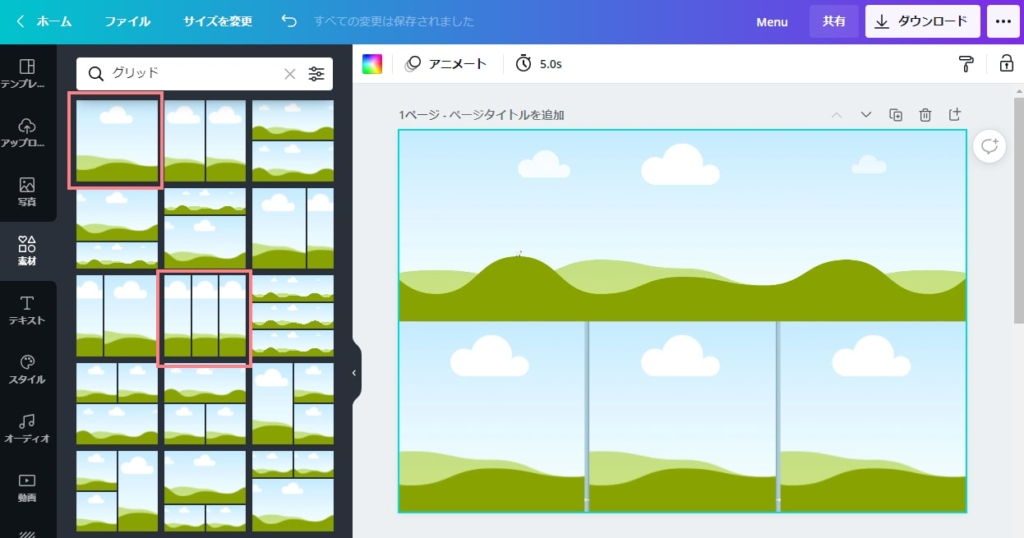Click the ダウンロード button

pyautogui.click(x=921, y=21)
